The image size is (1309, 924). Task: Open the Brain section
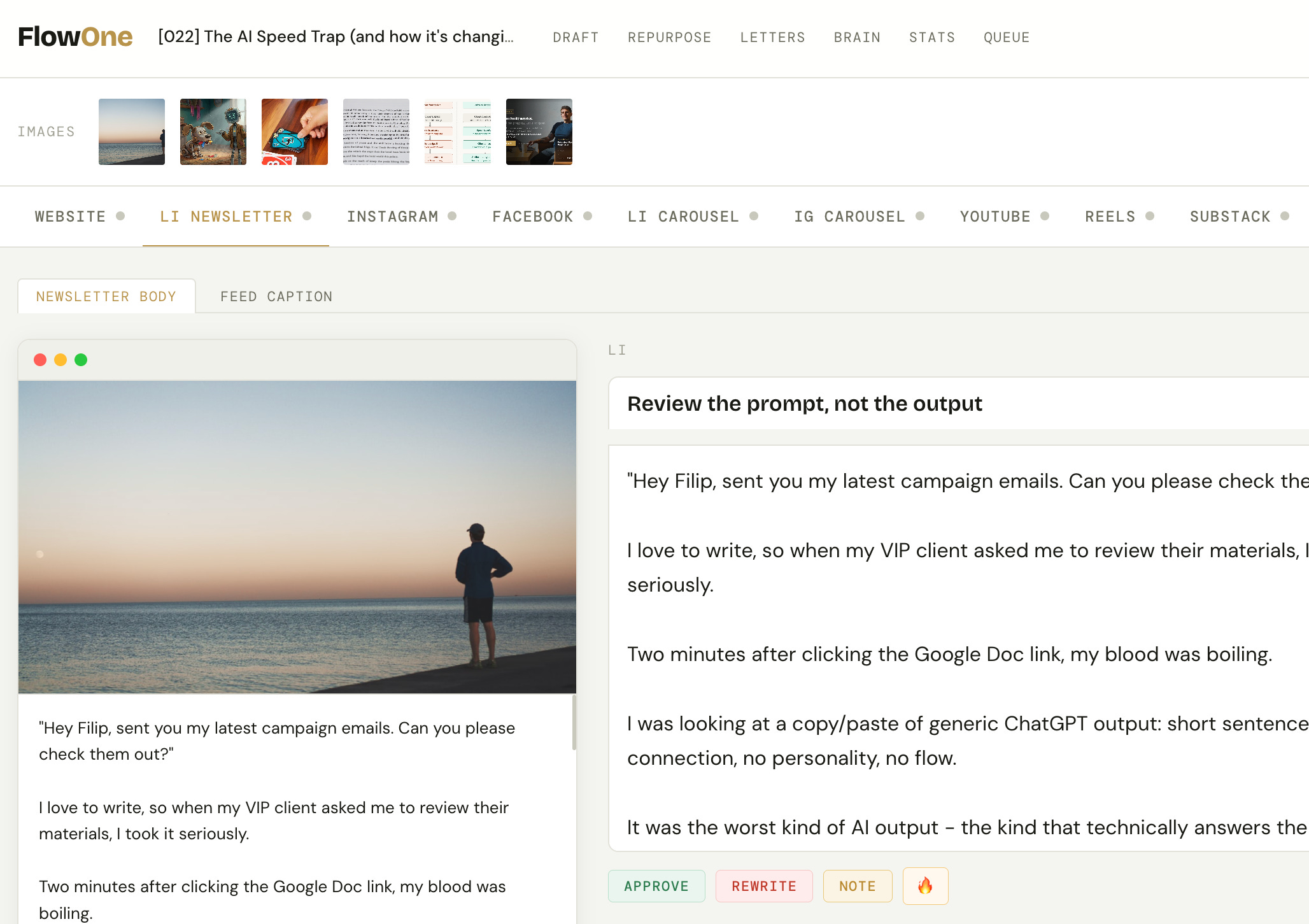coord(857,38)
